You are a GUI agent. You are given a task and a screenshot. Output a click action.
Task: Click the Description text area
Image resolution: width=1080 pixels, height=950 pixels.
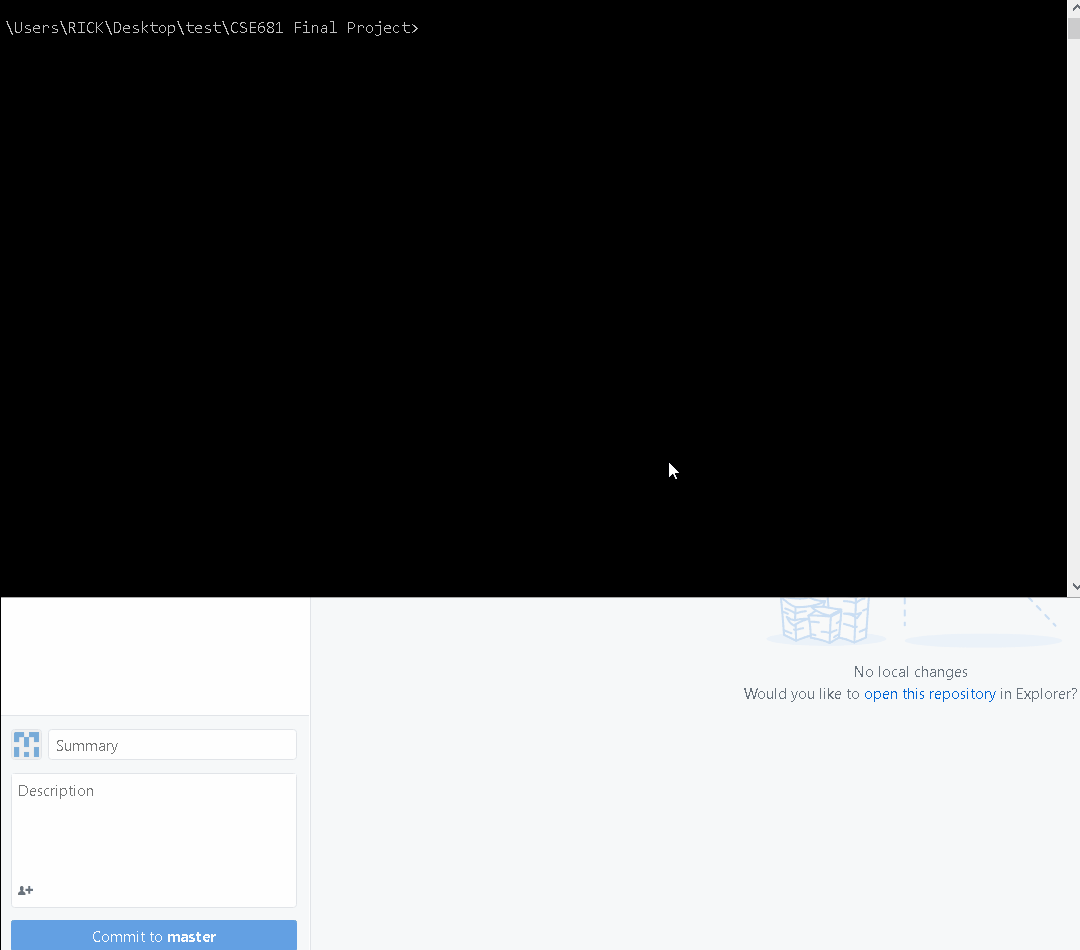pos(154,840)
